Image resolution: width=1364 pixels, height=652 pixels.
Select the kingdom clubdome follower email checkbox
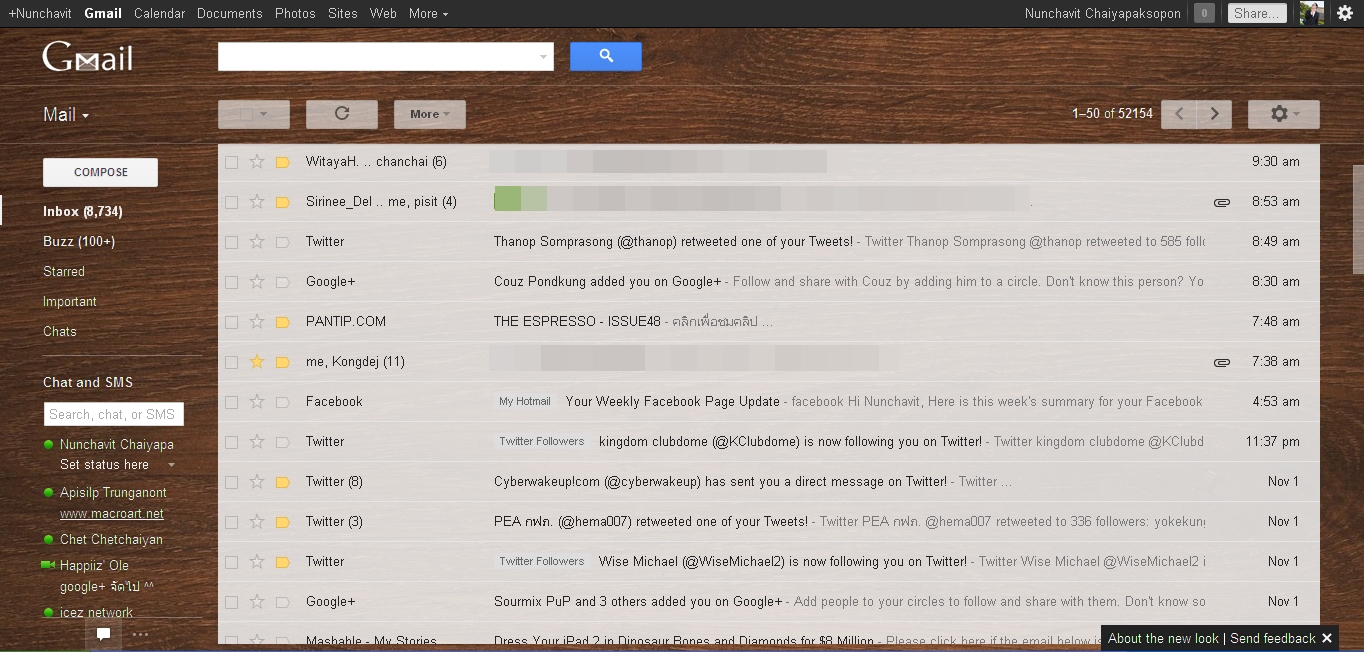(231, 442)
